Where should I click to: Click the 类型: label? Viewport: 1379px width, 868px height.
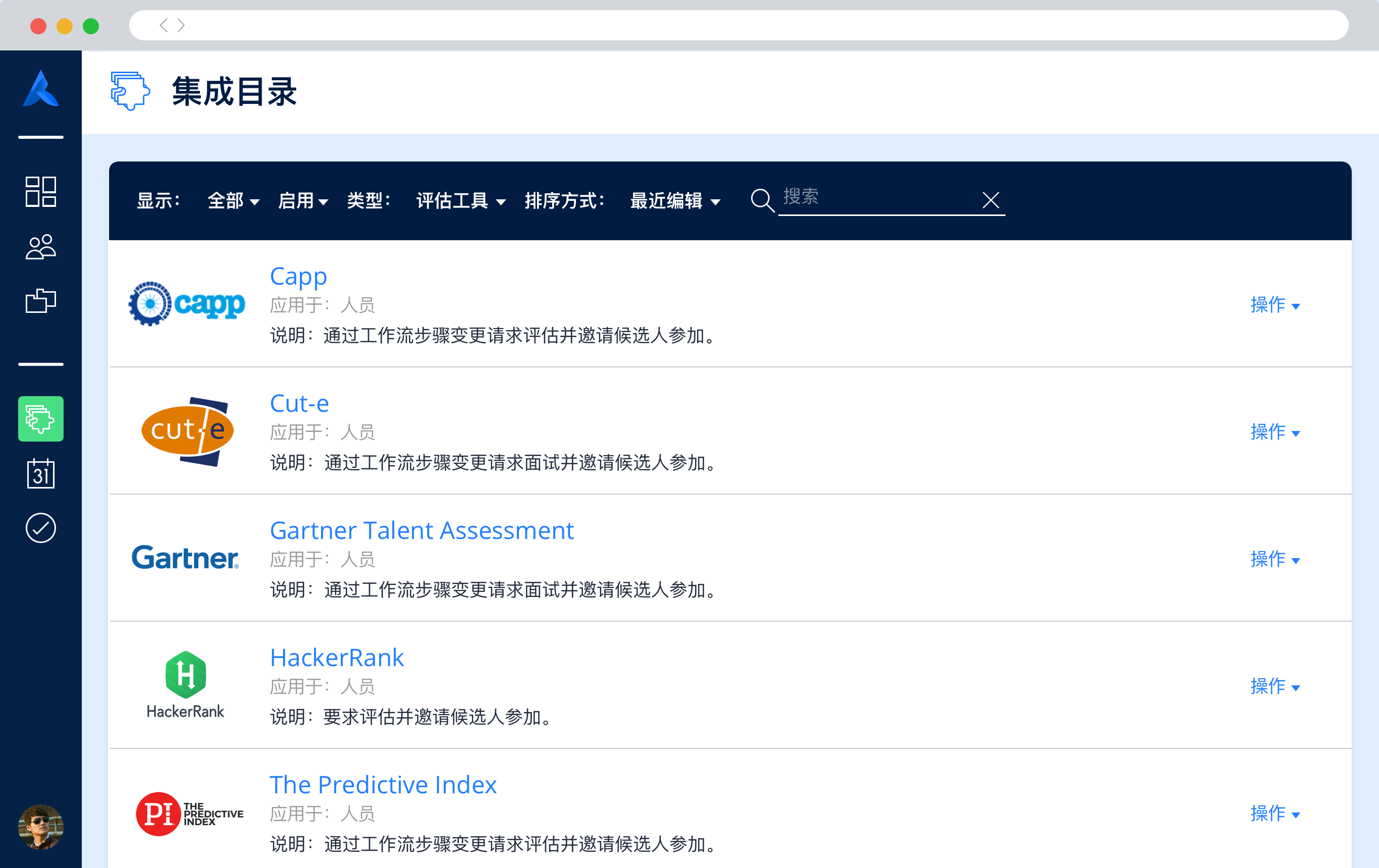point(368,200)
